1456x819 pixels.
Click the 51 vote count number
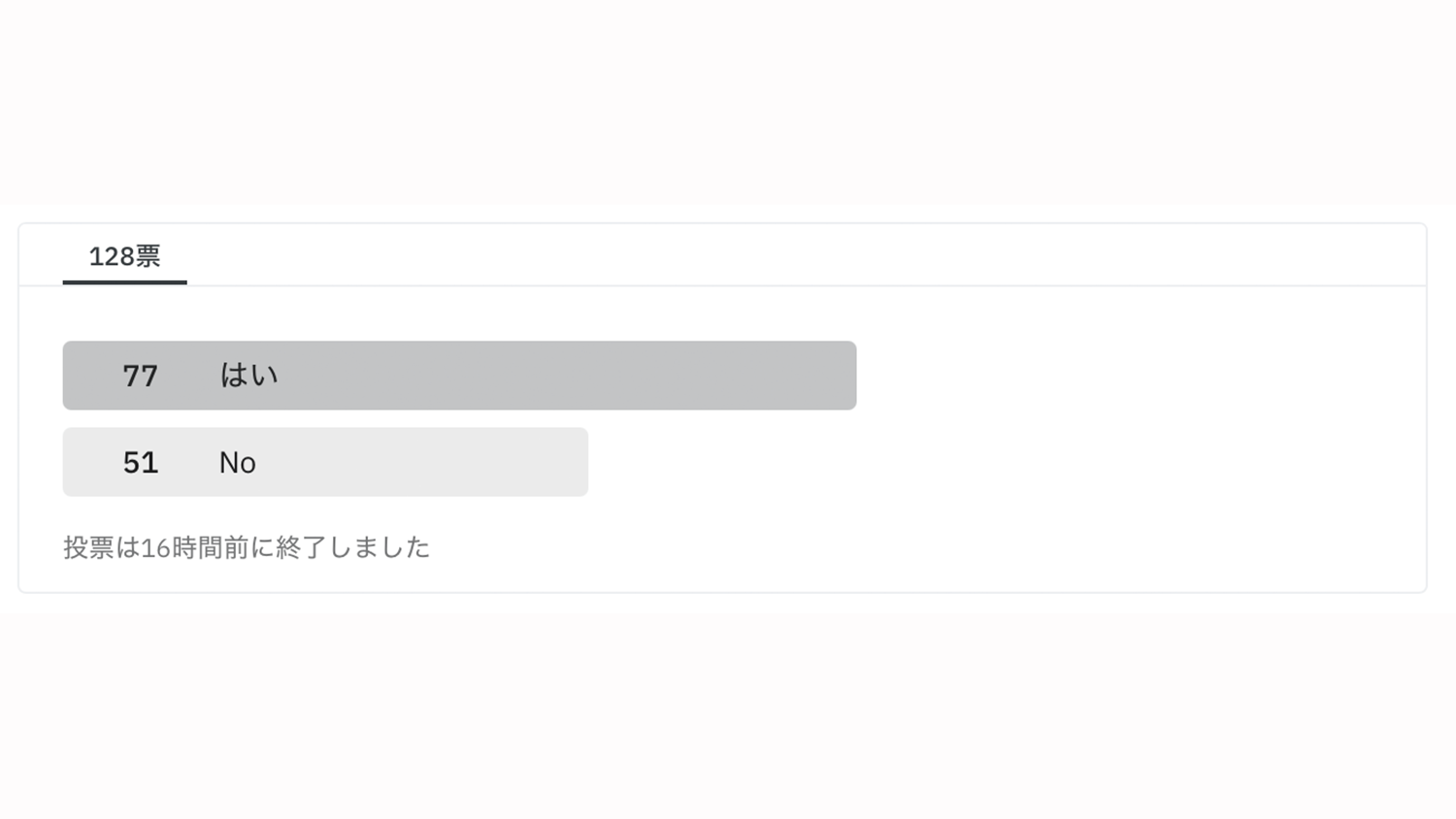click(x=140, y=462)
